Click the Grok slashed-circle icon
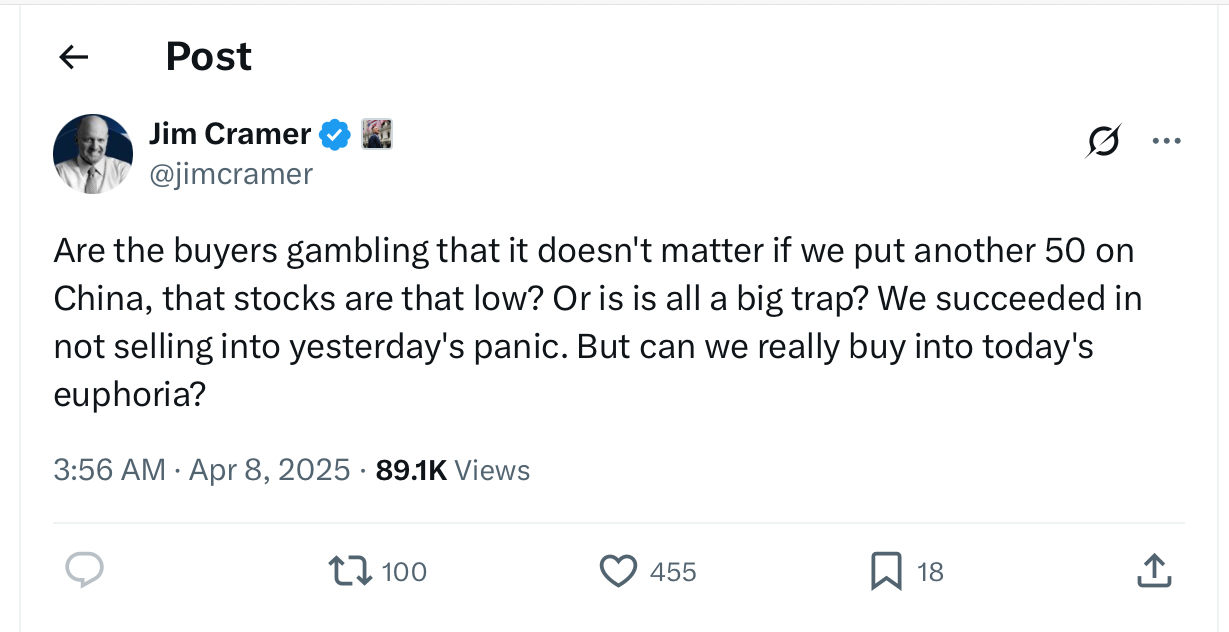This screenshot has height=632, width=1229. click(1104, 141)
